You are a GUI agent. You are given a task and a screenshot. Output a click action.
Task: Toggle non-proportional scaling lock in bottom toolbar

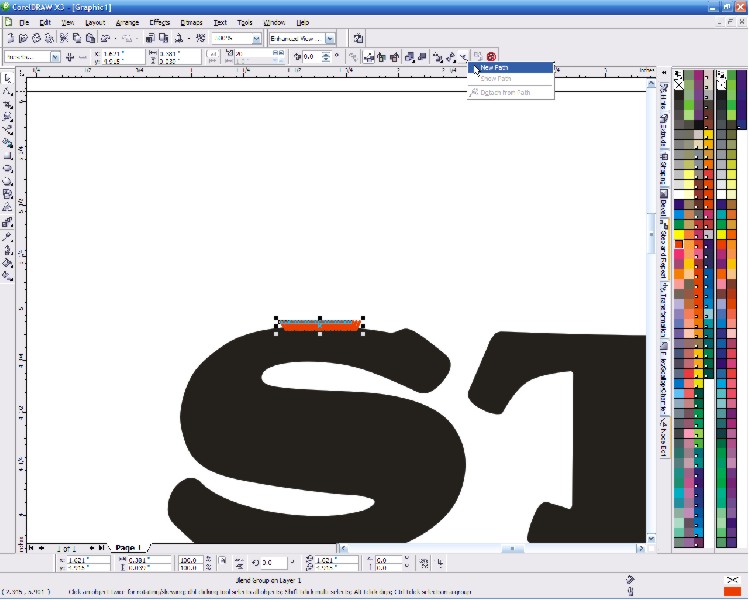[223, 562]
